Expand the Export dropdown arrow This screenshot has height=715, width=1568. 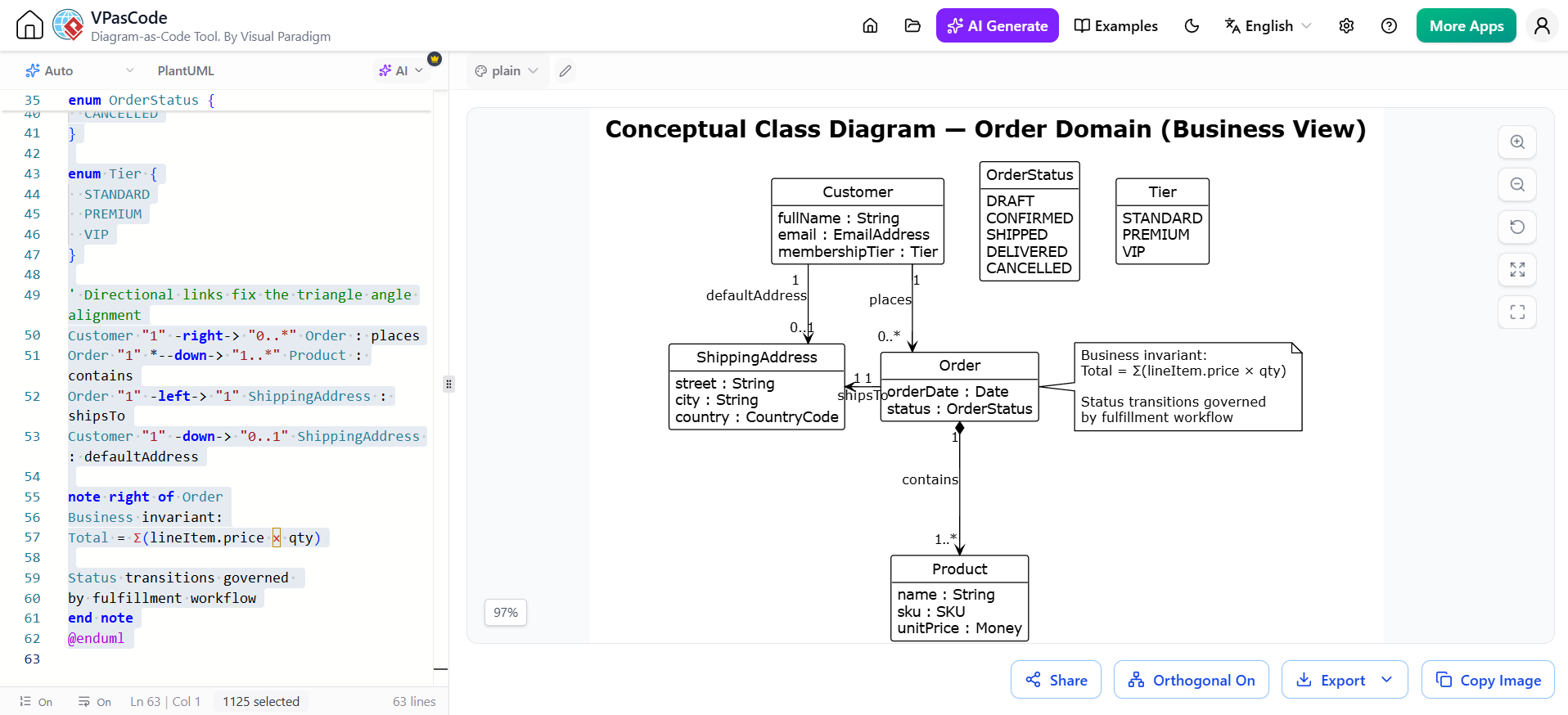click(x=1386, y=680)
